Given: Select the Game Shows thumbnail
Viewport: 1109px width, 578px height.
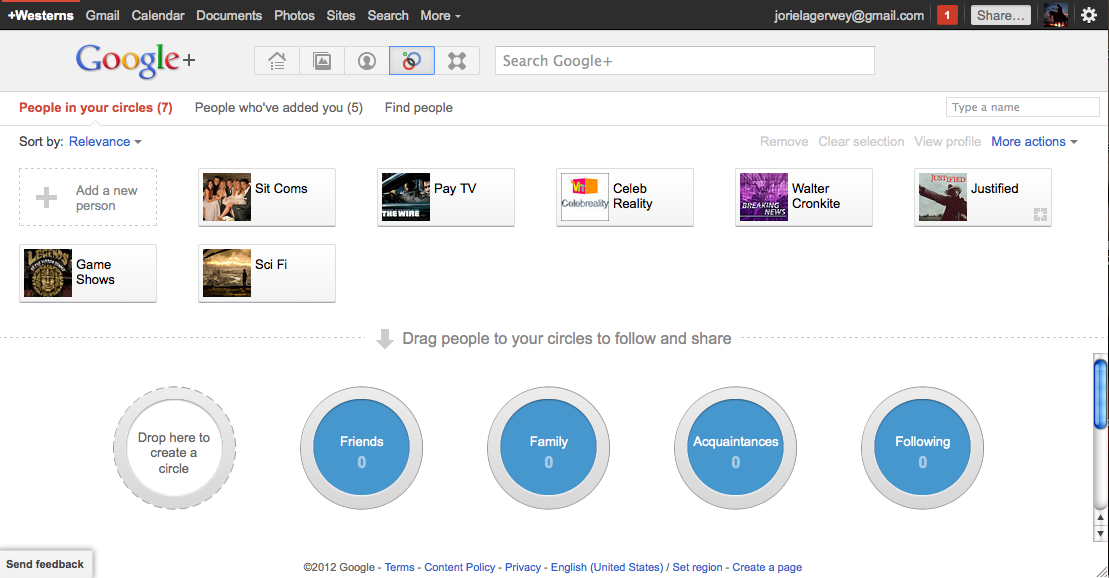Looking at the screenshot, I should point(48,273).
